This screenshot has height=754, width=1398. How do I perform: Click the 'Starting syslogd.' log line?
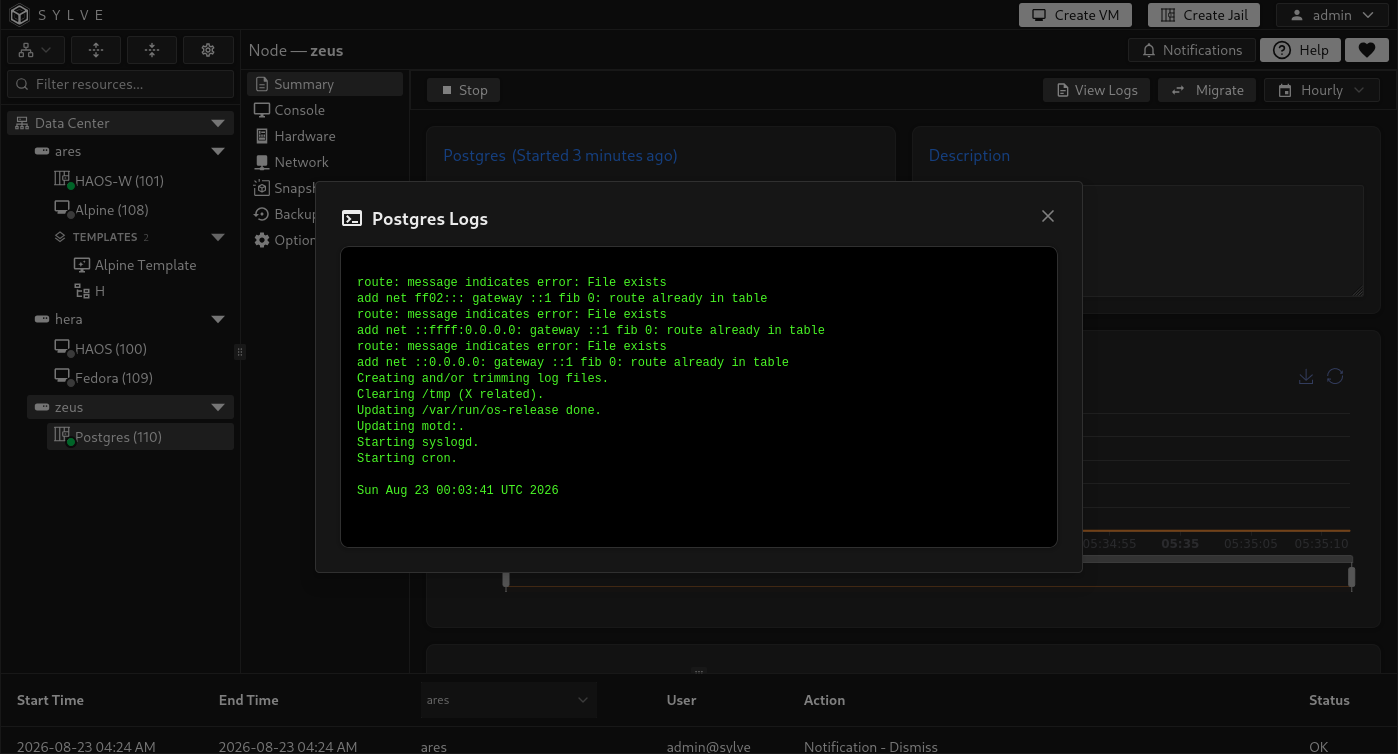click(418, 442)
